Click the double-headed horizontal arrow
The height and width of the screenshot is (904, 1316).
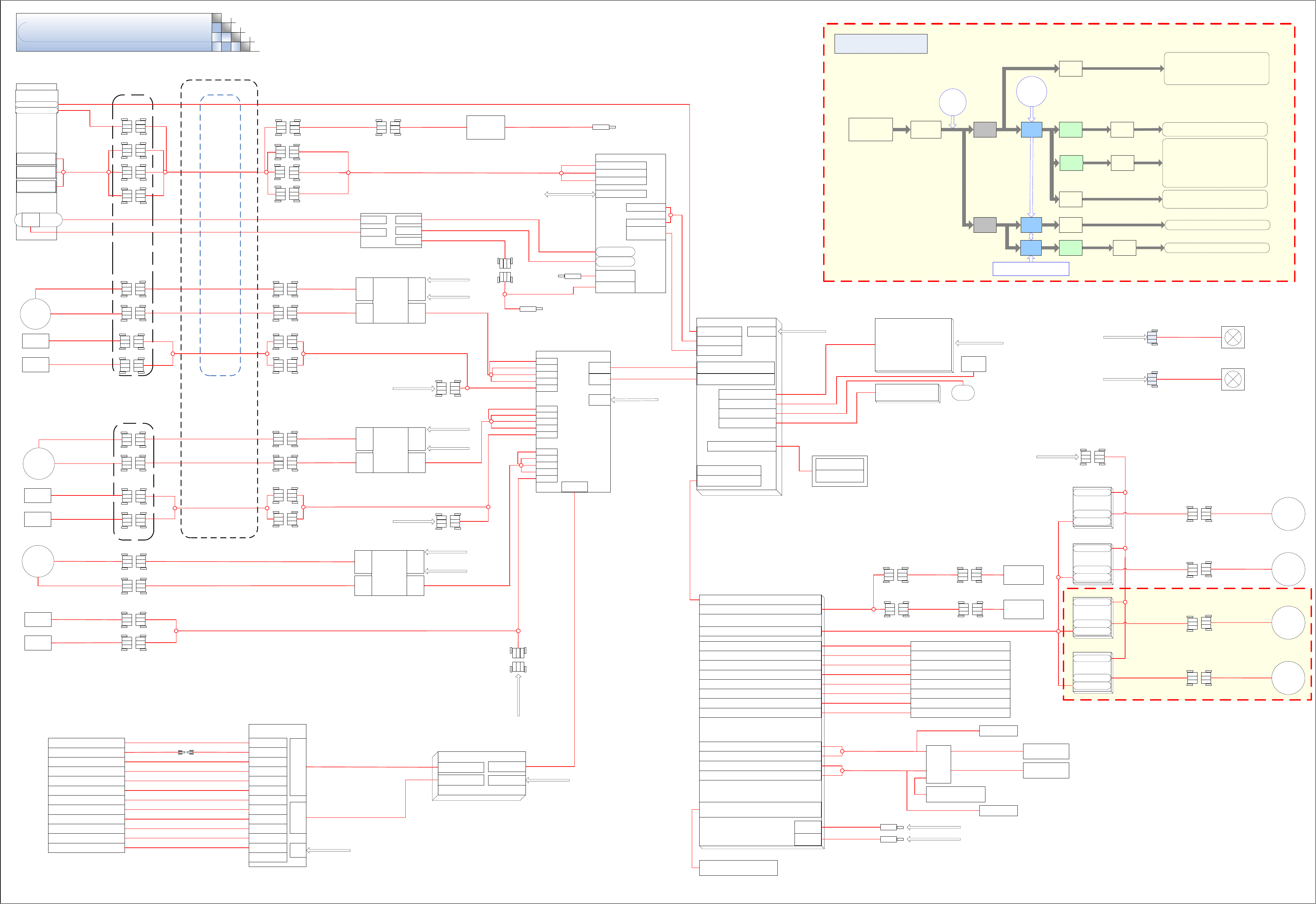pyautogui.click(x=570, y=194)
